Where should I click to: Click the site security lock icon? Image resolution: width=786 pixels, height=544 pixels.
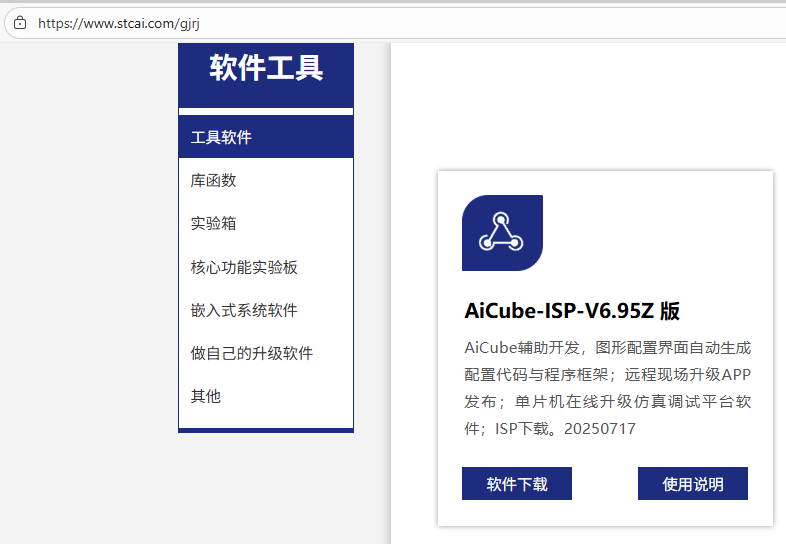[x=20, y=23]
